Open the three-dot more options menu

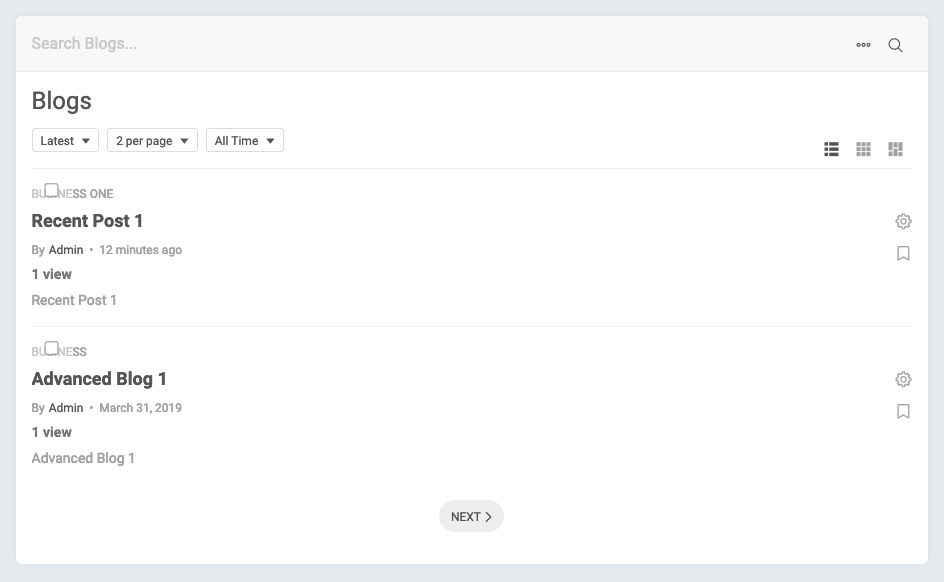pyautogui.click(x=863, y=45)
